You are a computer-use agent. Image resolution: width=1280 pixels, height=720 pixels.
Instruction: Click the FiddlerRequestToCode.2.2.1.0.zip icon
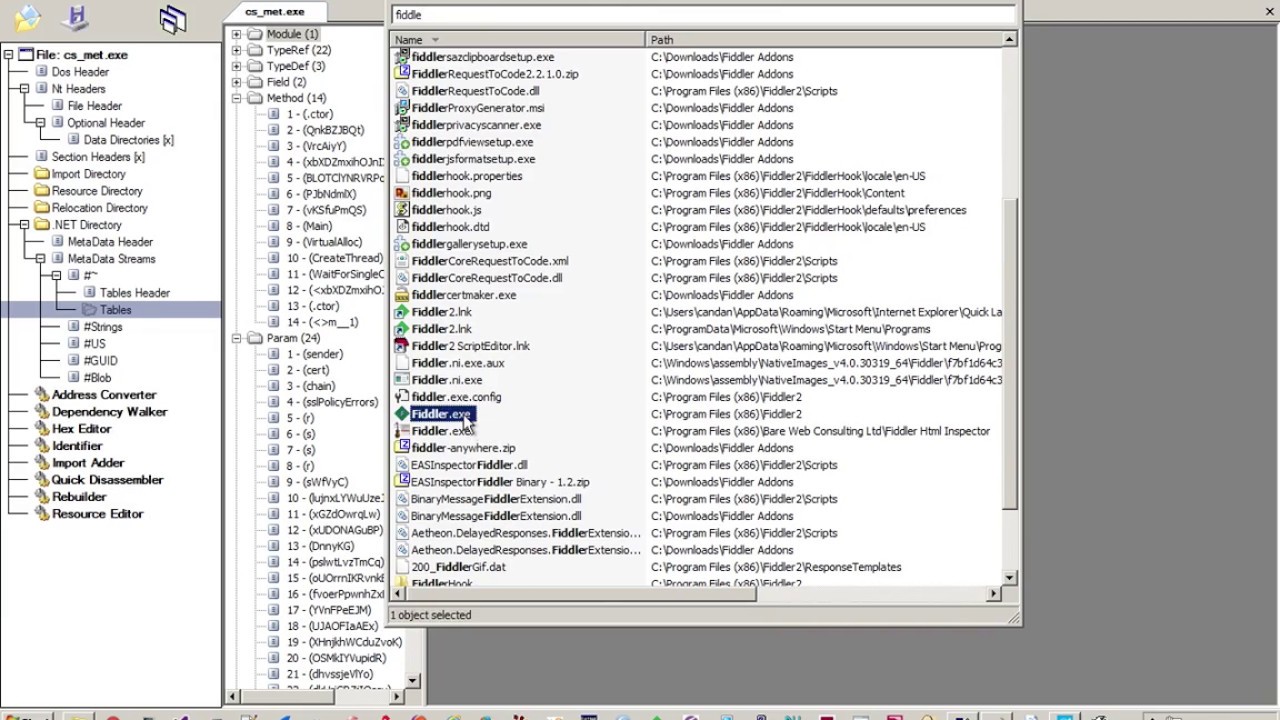pyautogui.click(x=402, y=74)
